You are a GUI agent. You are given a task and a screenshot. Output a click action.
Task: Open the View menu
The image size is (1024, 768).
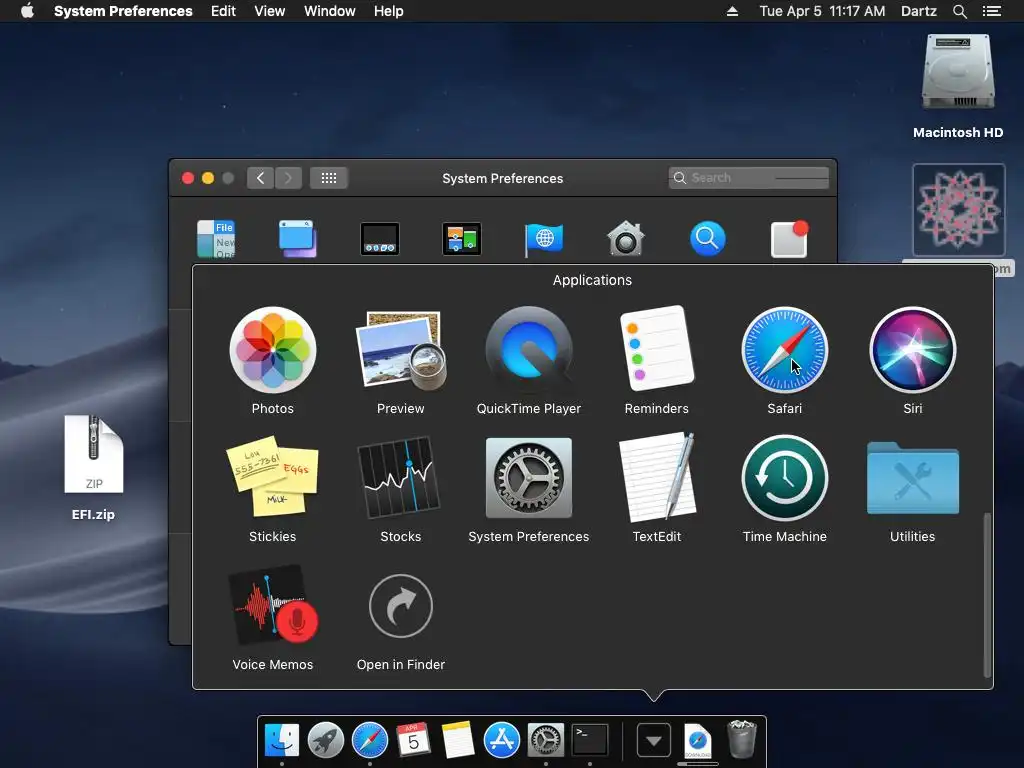pyautogui.click(x=270, y=11)
